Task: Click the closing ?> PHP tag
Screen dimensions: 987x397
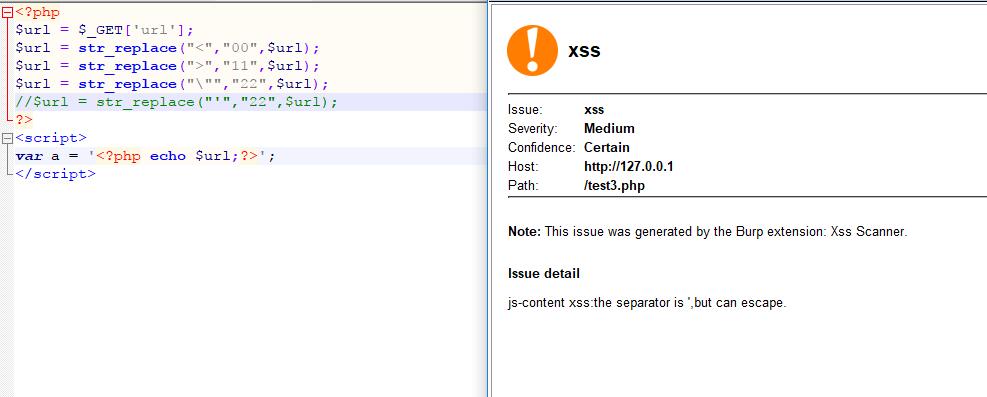Action: 24,120
